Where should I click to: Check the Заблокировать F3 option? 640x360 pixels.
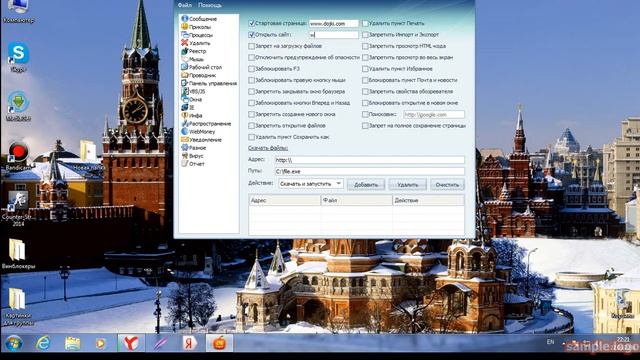click(x=251, y=69)
